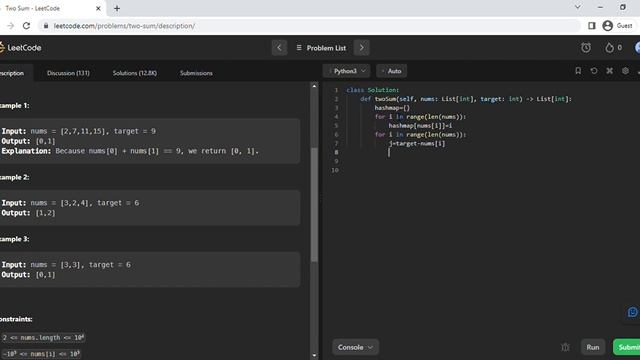
Task: Click the hashmap[nums[i]]=i line
Action: 420,126
